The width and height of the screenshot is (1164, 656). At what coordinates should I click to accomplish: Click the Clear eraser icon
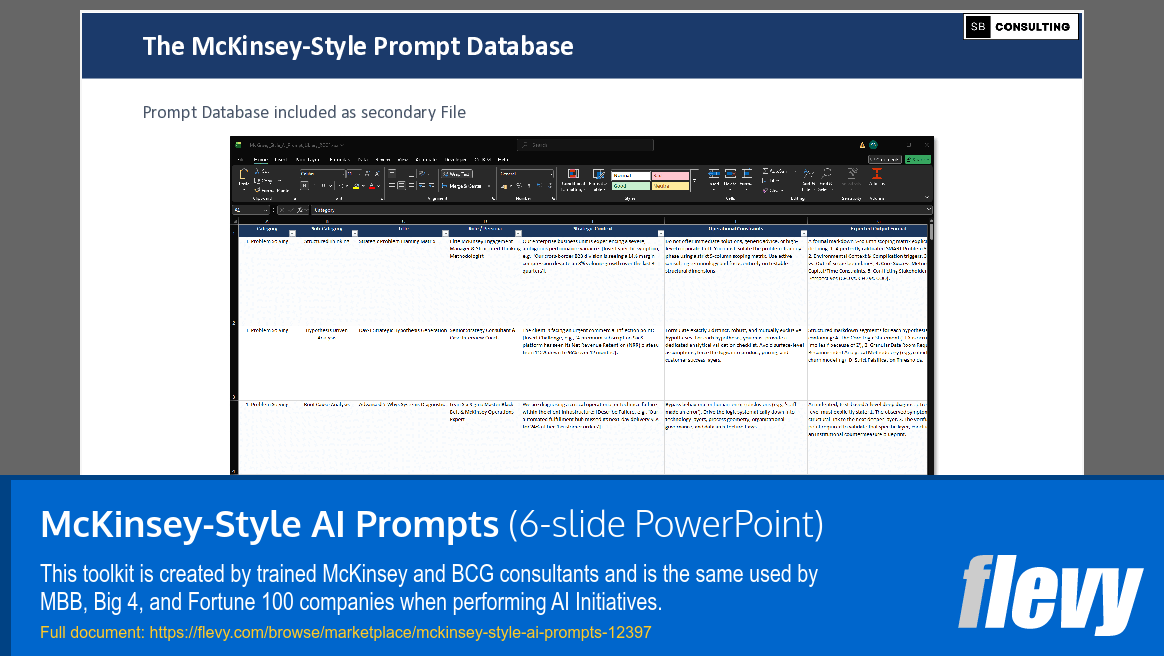pos(765,190)
